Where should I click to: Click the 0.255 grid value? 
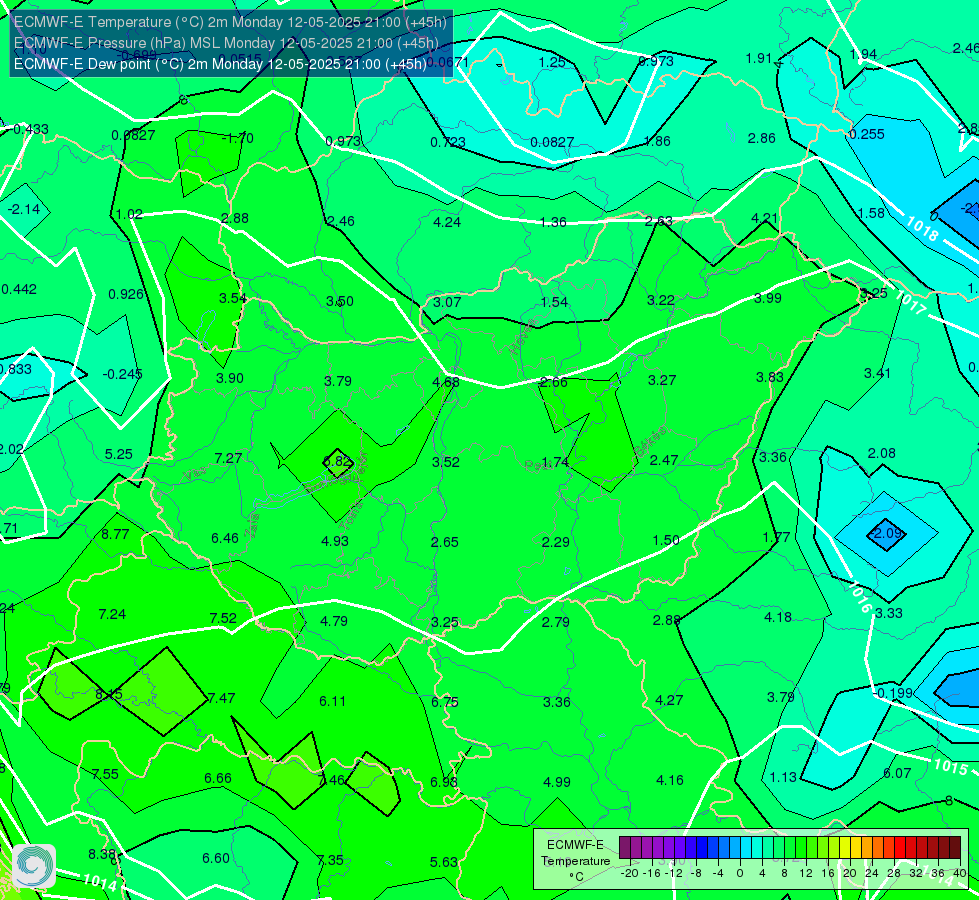(x=867, y=134)
